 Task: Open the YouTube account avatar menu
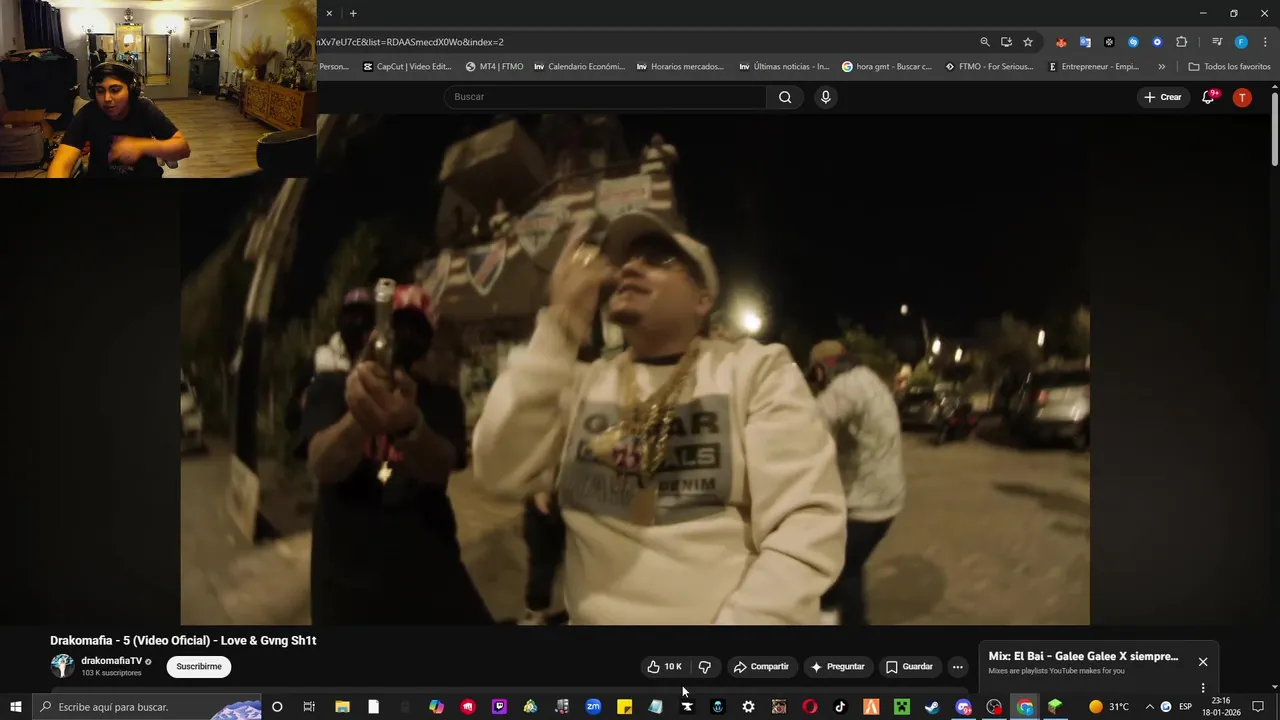[1242, 97]
